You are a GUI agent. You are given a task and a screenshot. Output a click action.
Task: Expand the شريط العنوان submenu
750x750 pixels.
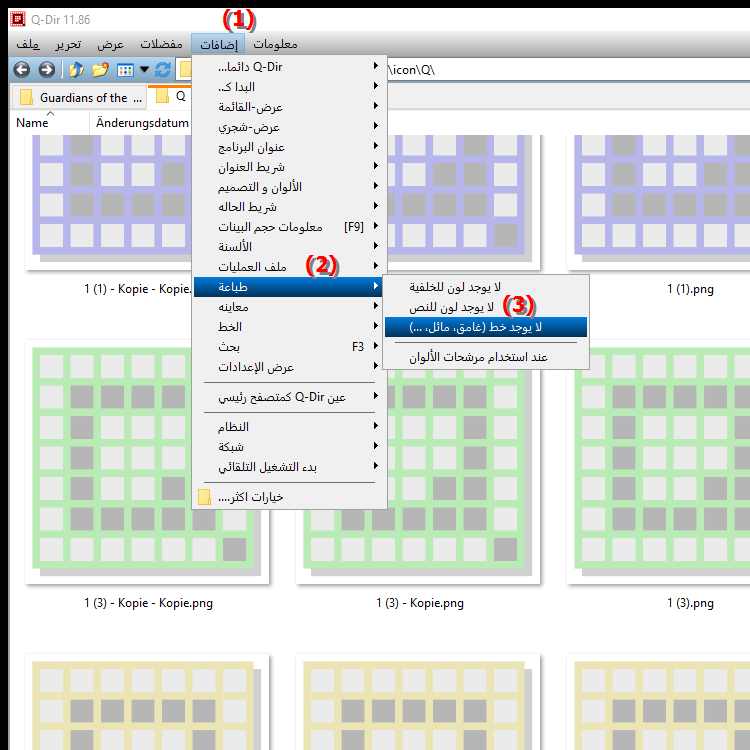[x=287, y=167]
